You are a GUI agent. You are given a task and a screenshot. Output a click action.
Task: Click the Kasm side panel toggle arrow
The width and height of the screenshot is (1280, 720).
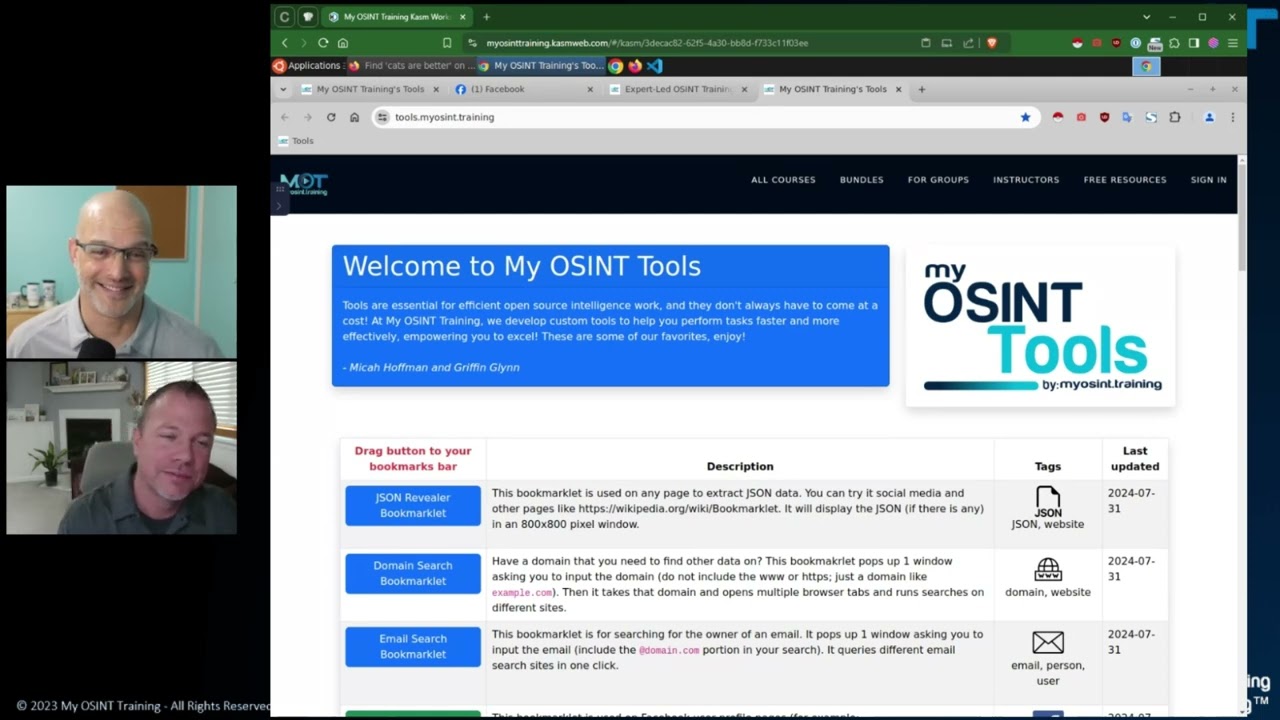pyautogui.click(x=279, y=204)
